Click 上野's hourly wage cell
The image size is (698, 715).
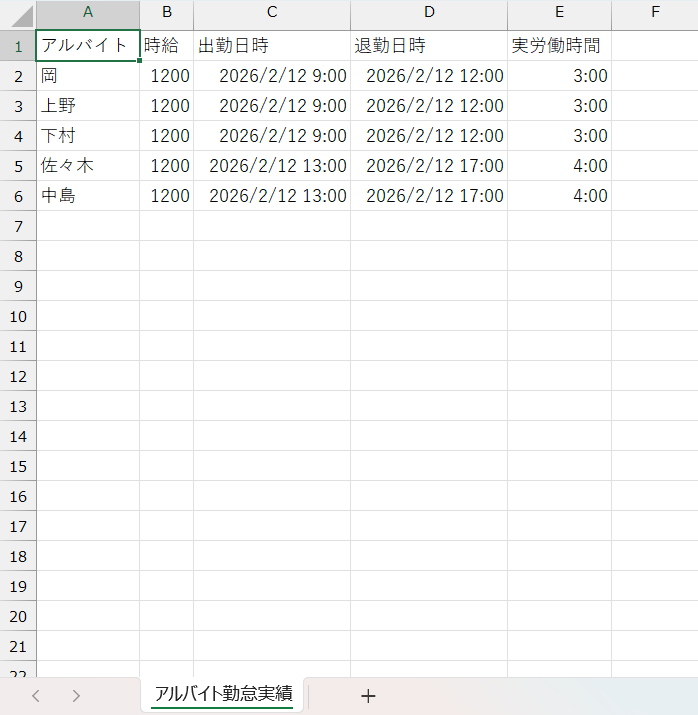166,106
